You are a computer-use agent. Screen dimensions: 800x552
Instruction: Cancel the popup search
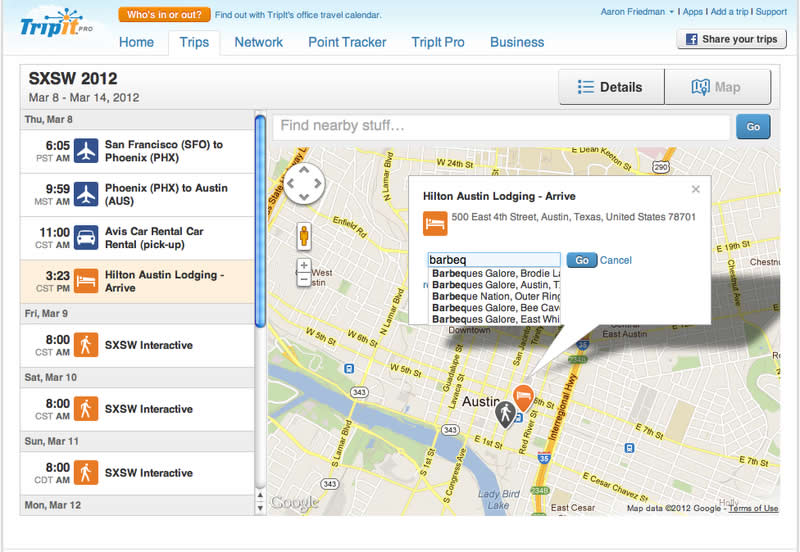tap(616, 260)
